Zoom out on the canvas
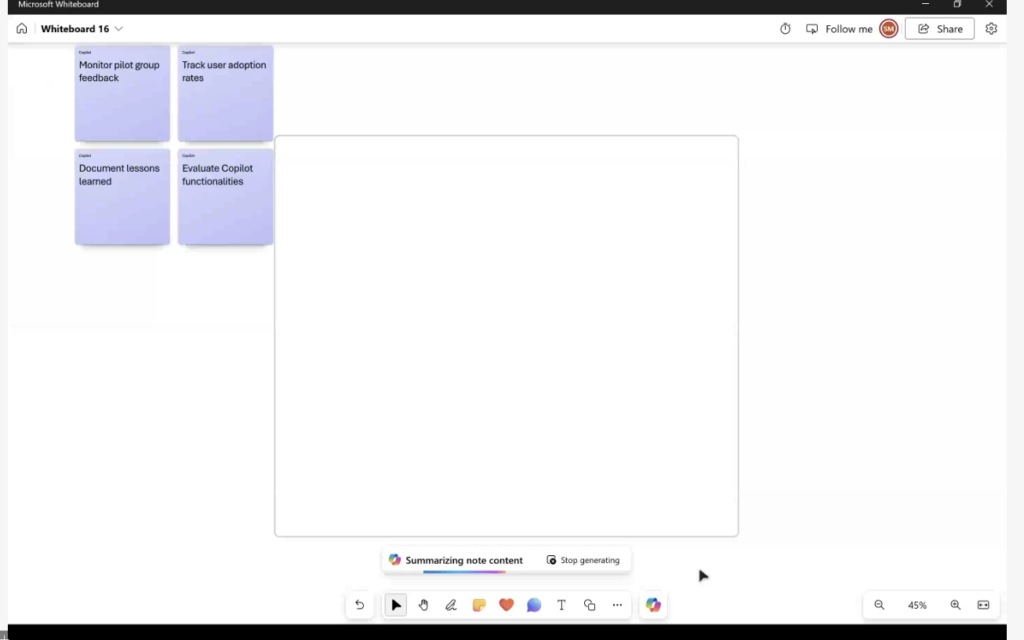Image resolution: width=1024 pixels, height=640 pixels. click(879, 605)
